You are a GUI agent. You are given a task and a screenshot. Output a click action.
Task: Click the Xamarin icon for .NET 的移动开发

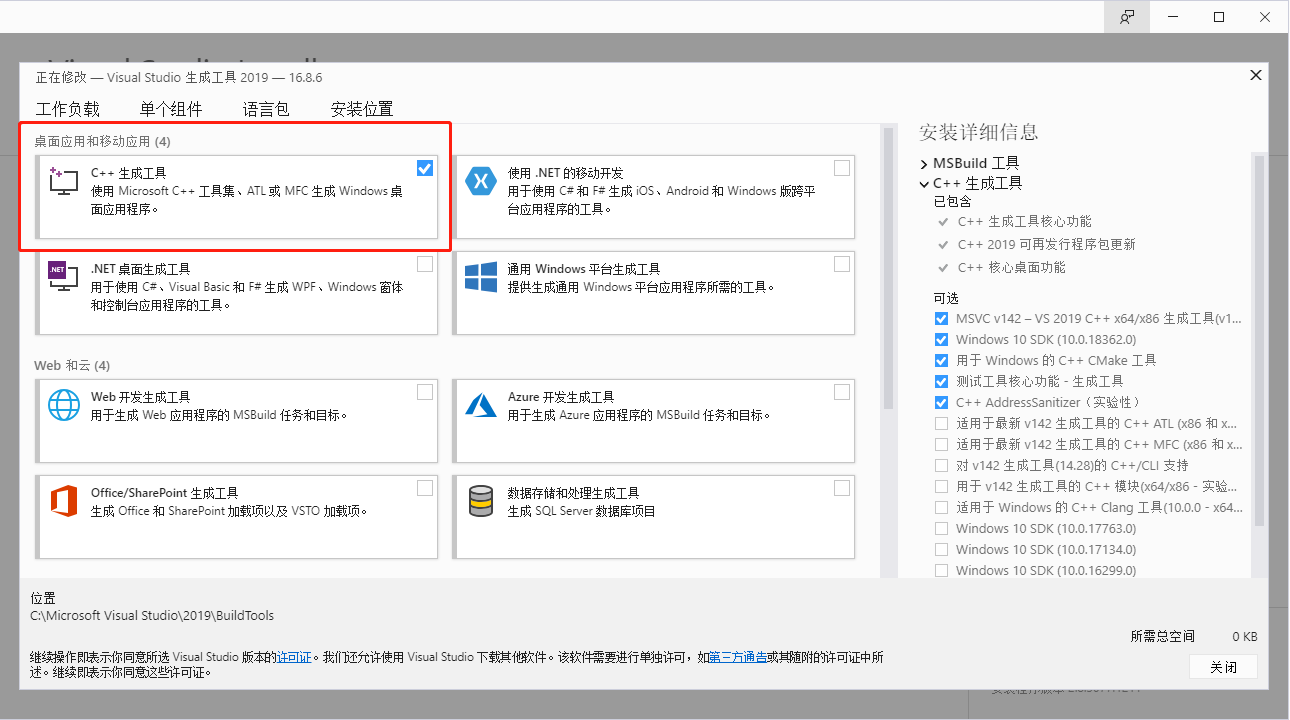pyautogui.click(x=481, y=181)
